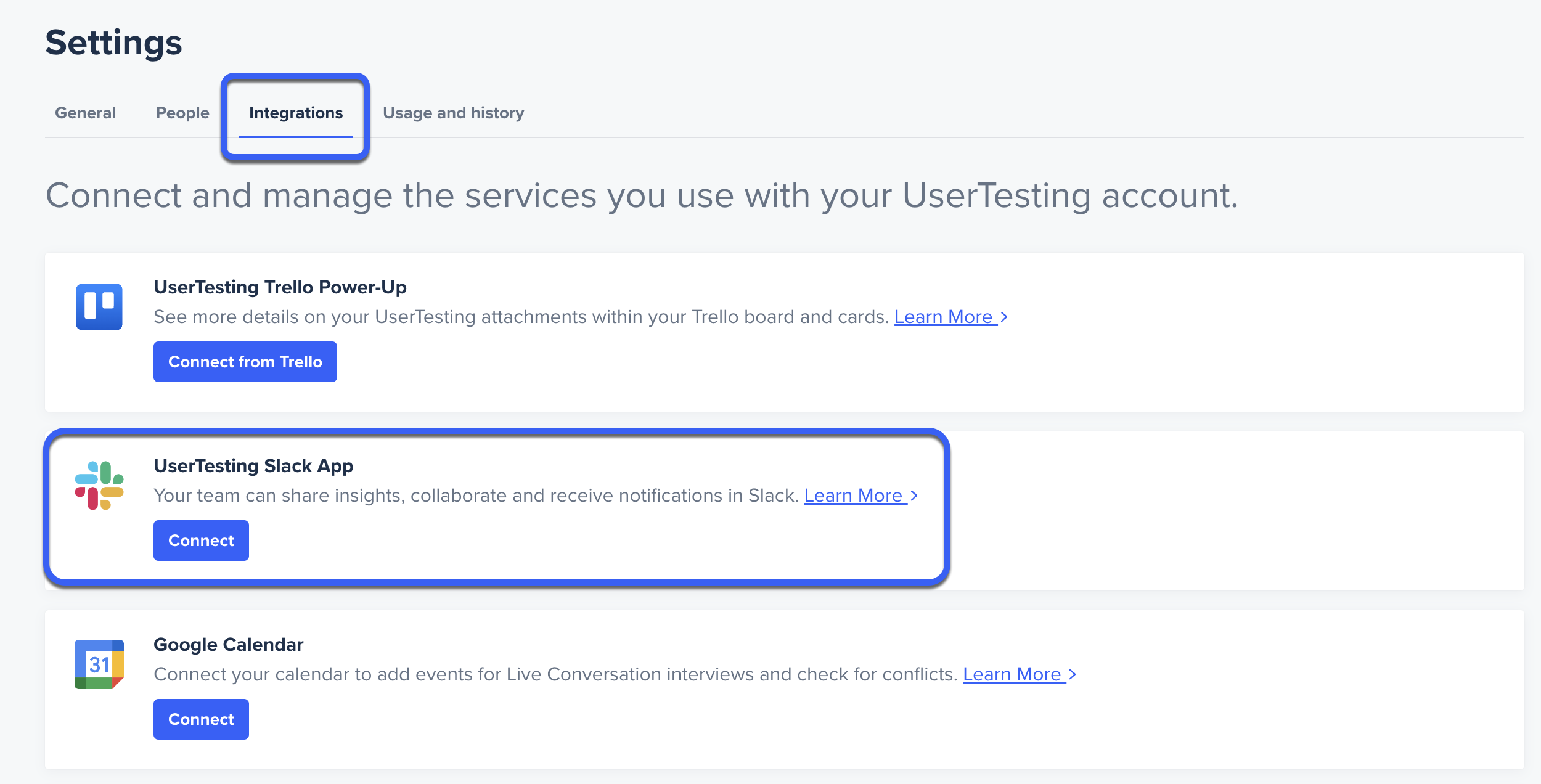Viewport: 1541px width, 784px height.
Task: Open Learn More link for Google Calendar
Action: point(1020,674)
